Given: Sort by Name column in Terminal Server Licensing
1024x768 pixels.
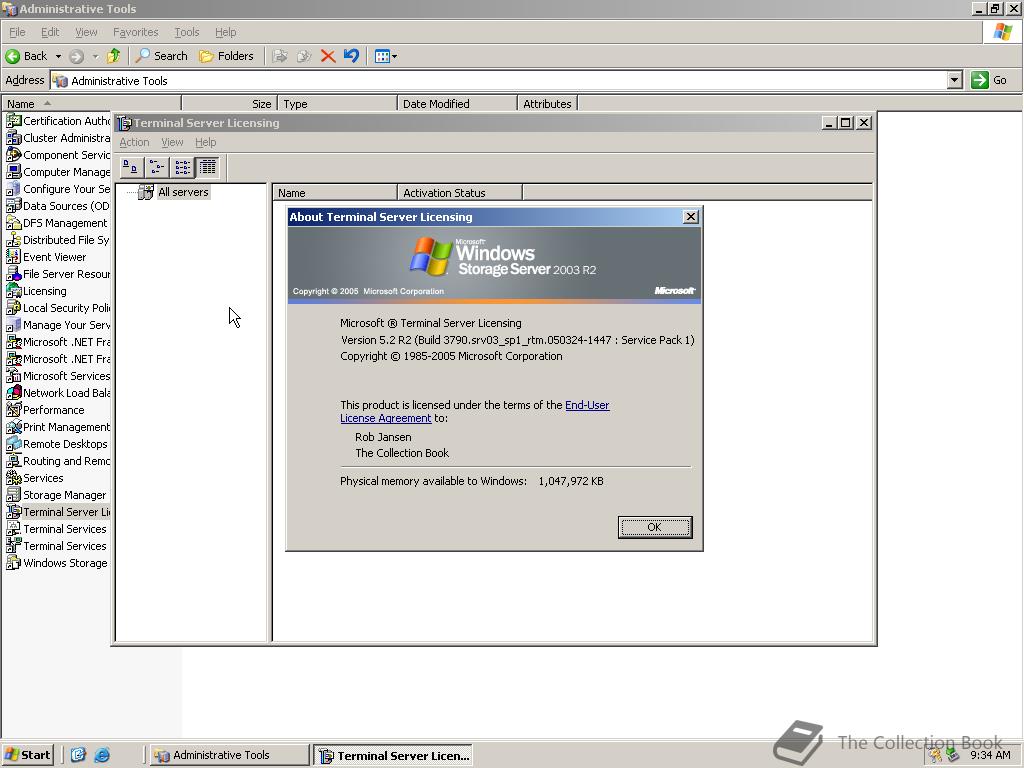Looking at the screenshot, I should pos(334,193).
